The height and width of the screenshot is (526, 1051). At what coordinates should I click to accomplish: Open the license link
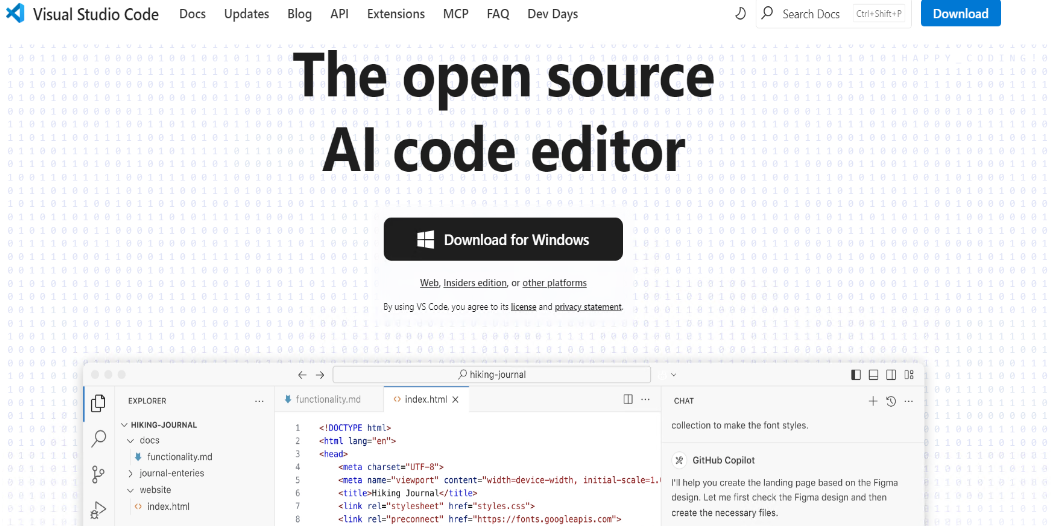coord(523,307)
